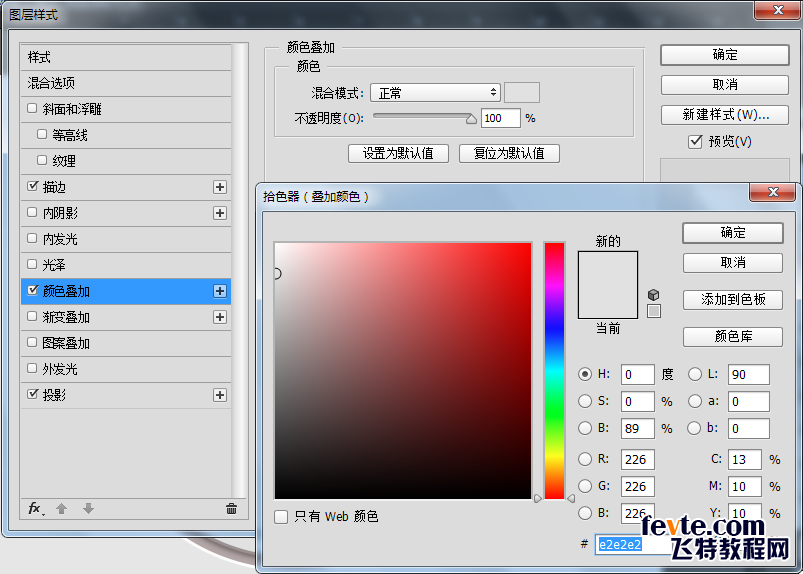Add another 渐变叠加 effect with plus icon

pos(220,317)
